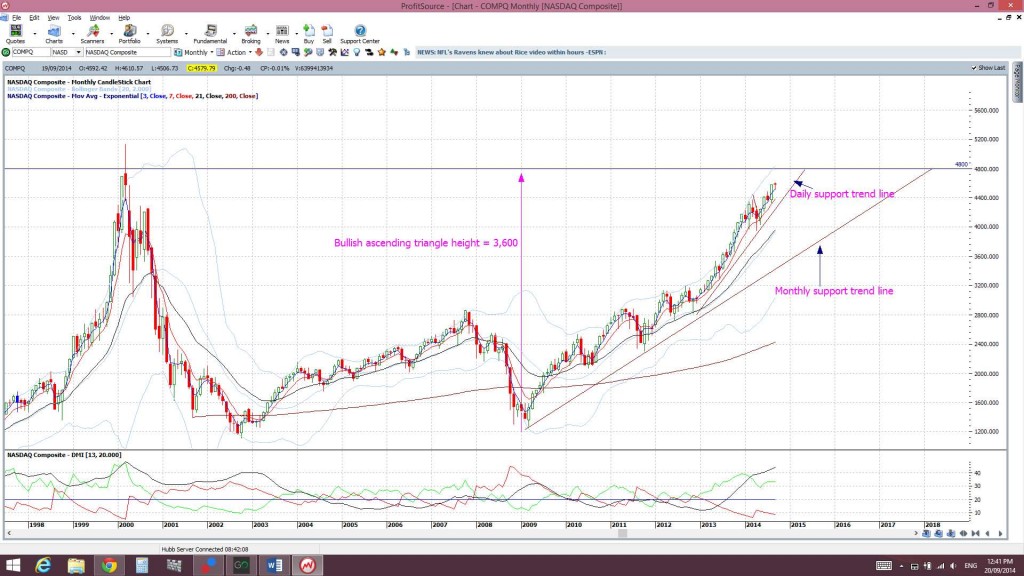Open the Quotes tool
The width and height of the screenshot is (1024, 576).
[15, 34]
